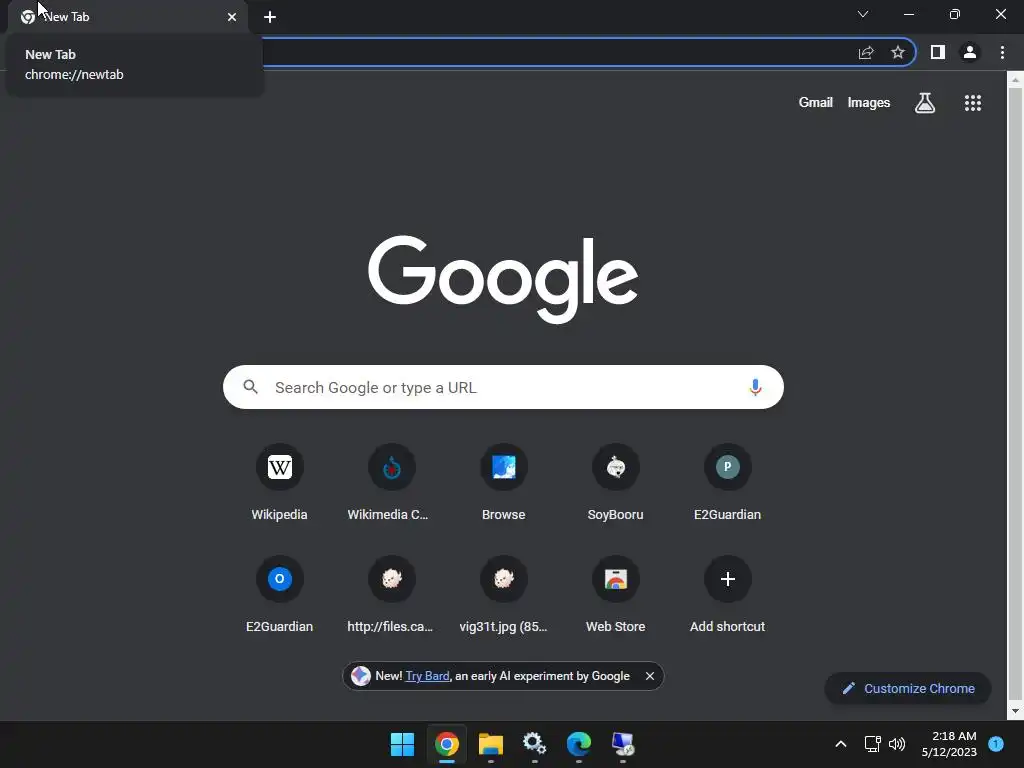
Task: Click the Chrome taskbar icon
Action: click(x=447, y=744)
